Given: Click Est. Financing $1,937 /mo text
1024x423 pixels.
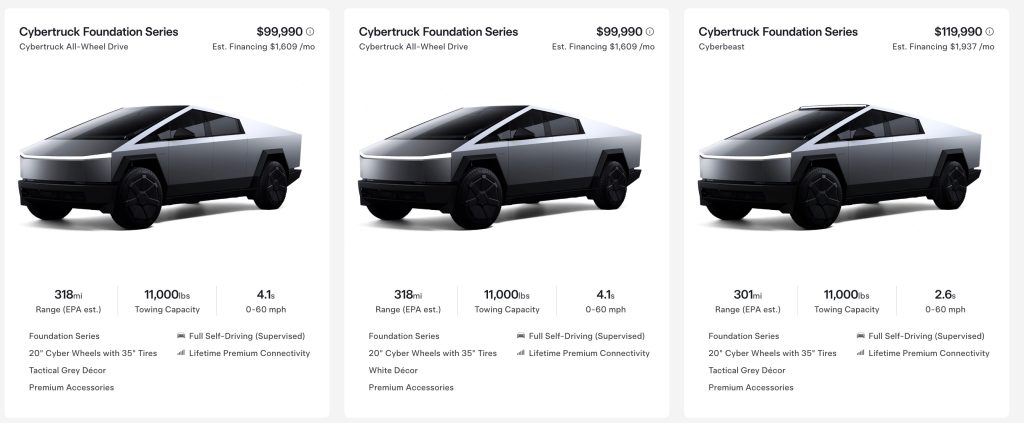Looking at the screenshot, I should click(x=943, y=47).
